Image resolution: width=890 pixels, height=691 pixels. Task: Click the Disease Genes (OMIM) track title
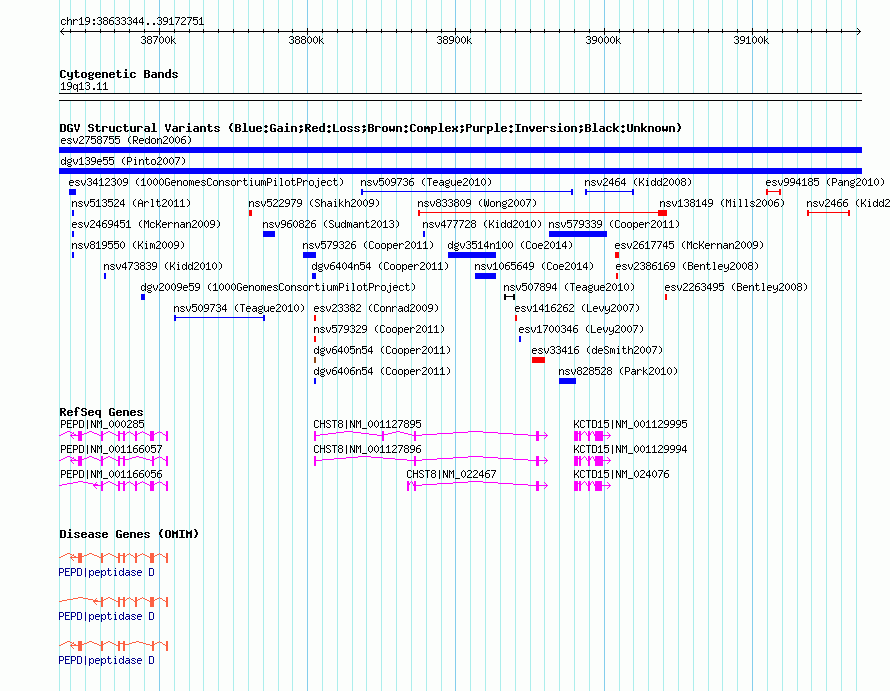(129, 534)
